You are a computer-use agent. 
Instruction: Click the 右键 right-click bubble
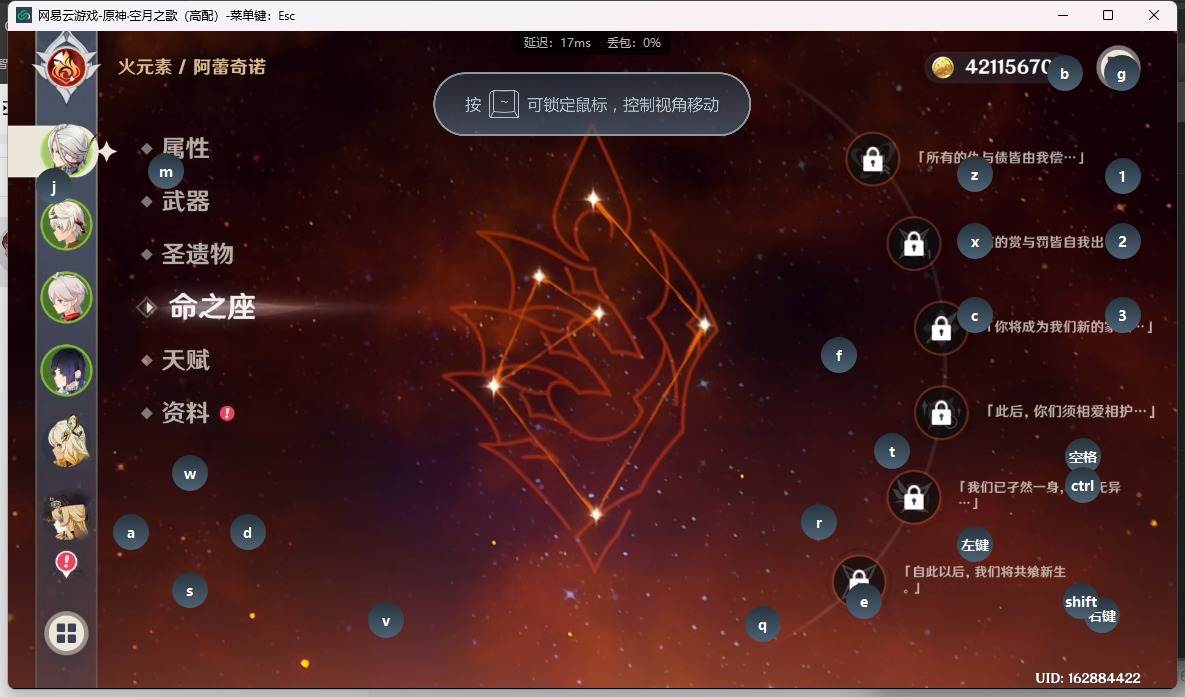tap(1102, 616)
